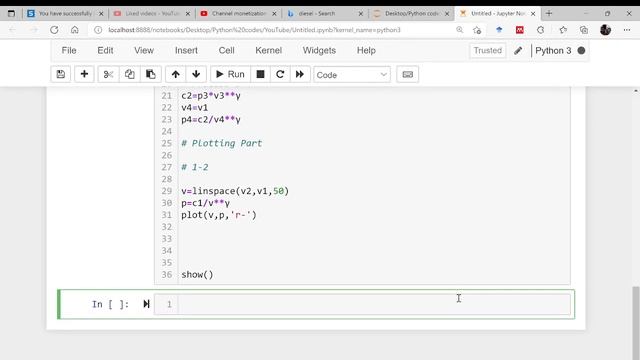
Task: Move selected cell up arrow
Action: tap(176, 74)
